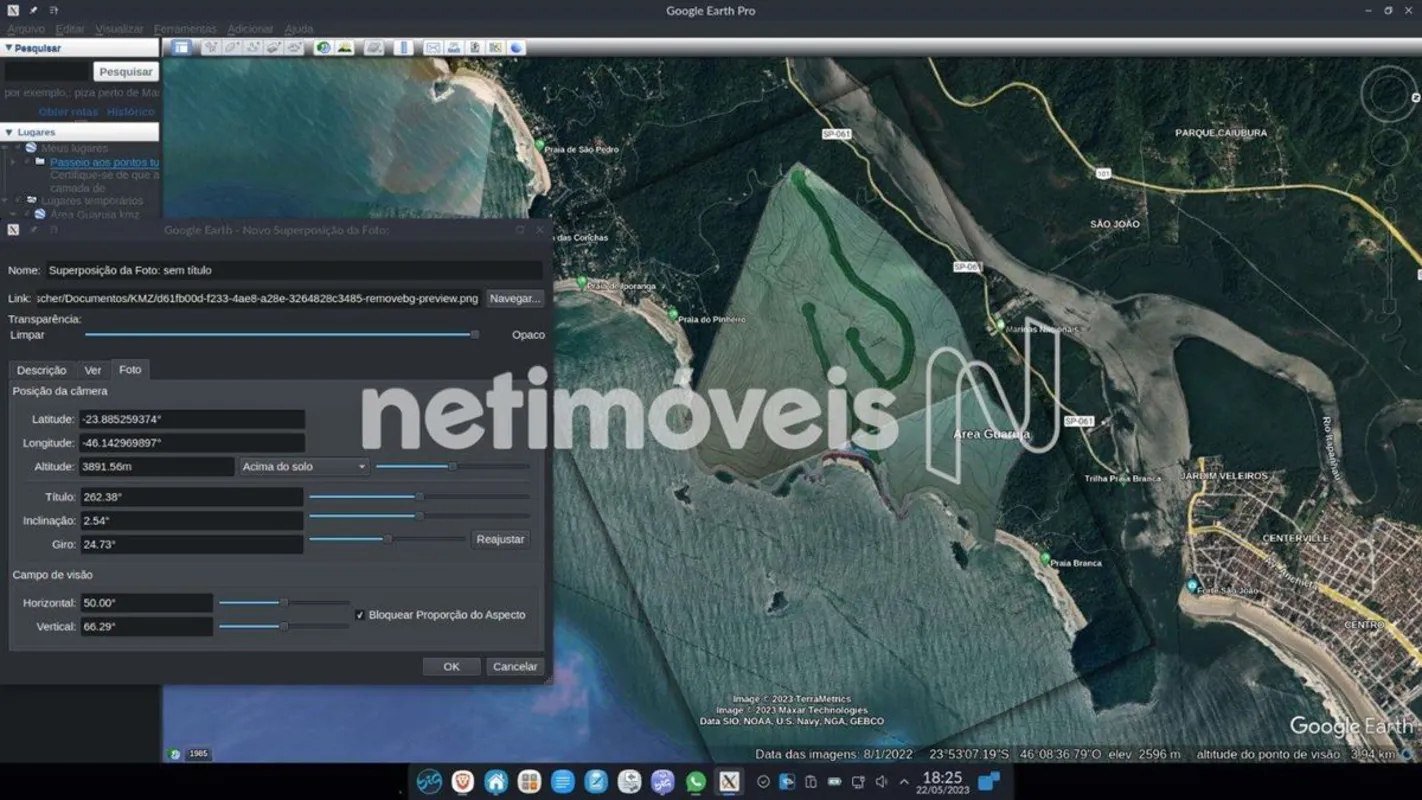Click the print toolbar icon

pyautogui.click(x=454, y=47)
